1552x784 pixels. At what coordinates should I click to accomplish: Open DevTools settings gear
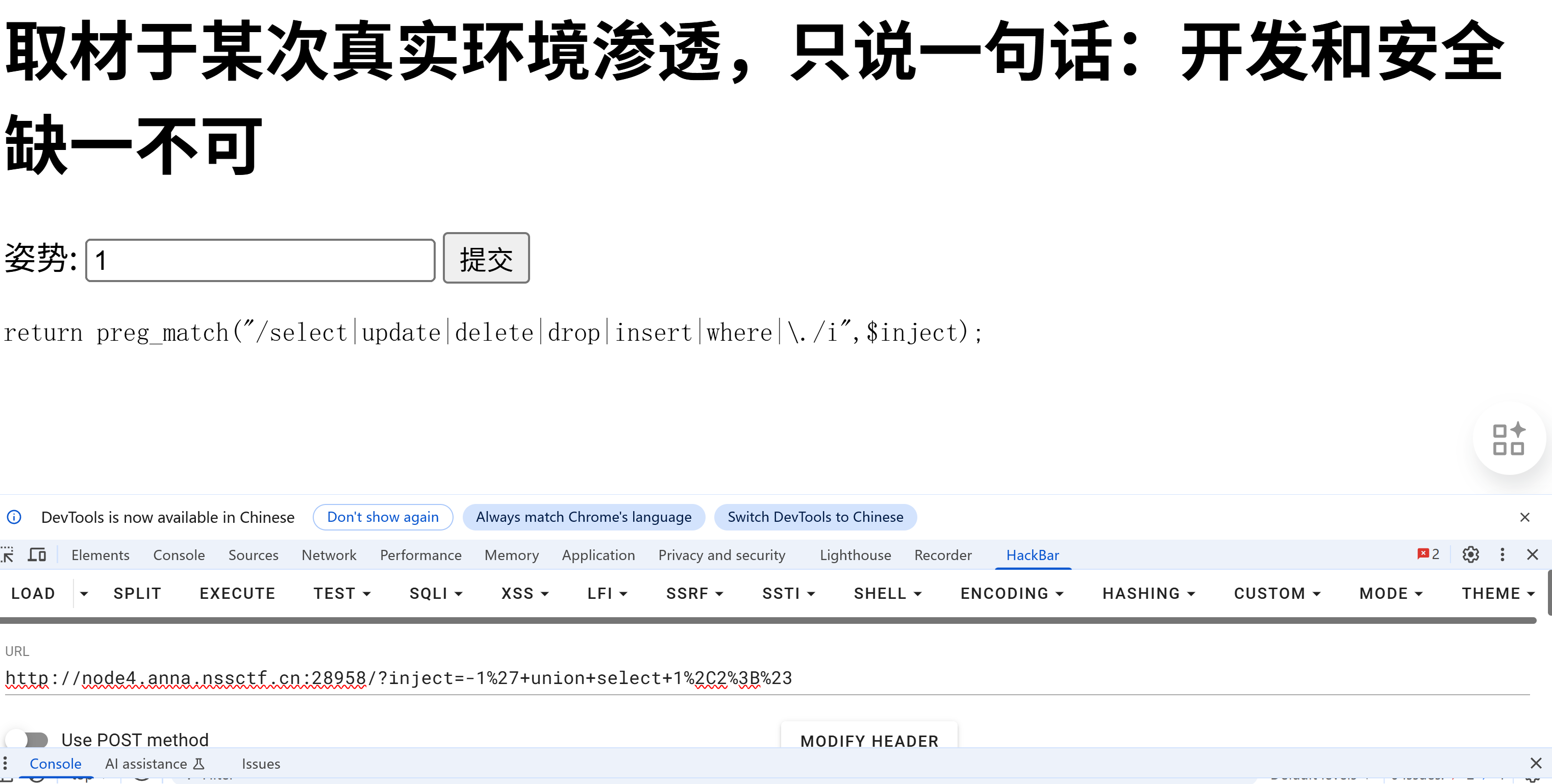1470,554
